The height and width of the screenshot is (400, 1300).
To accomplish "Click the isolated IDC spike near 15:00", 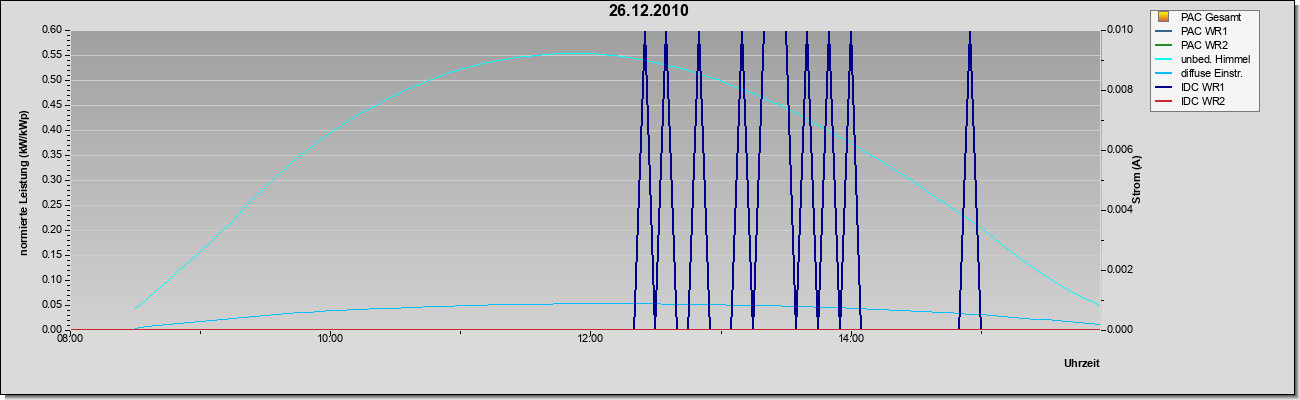I will pyautogui.click(x=970, y=180).
